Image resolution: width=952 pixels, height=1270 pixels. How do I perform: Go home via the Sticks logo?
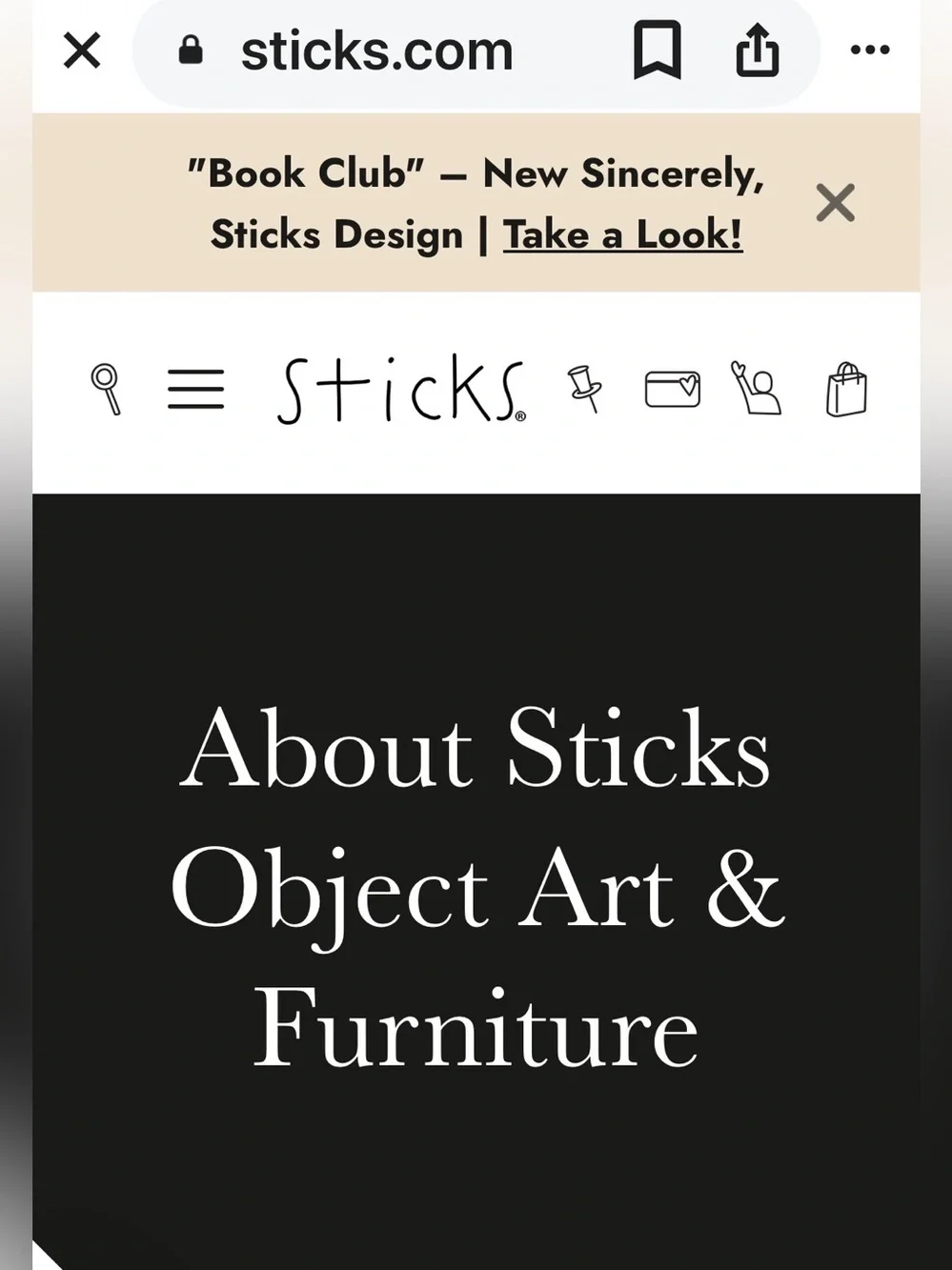[x=400, y=389]
